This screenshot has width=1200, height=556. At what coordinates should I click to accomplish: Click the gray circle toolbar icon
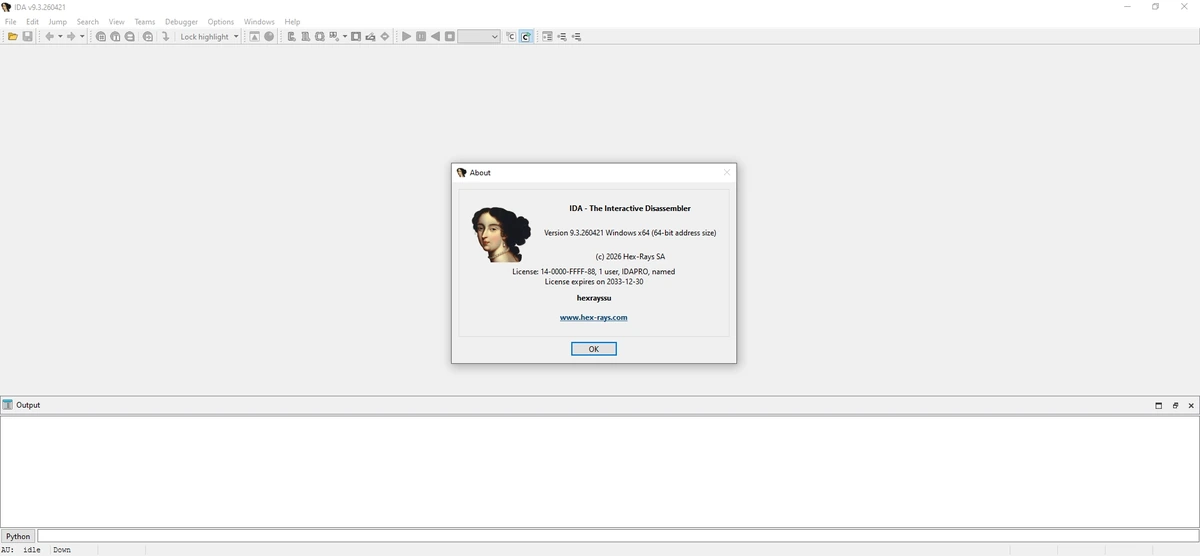tap(269, 37)
